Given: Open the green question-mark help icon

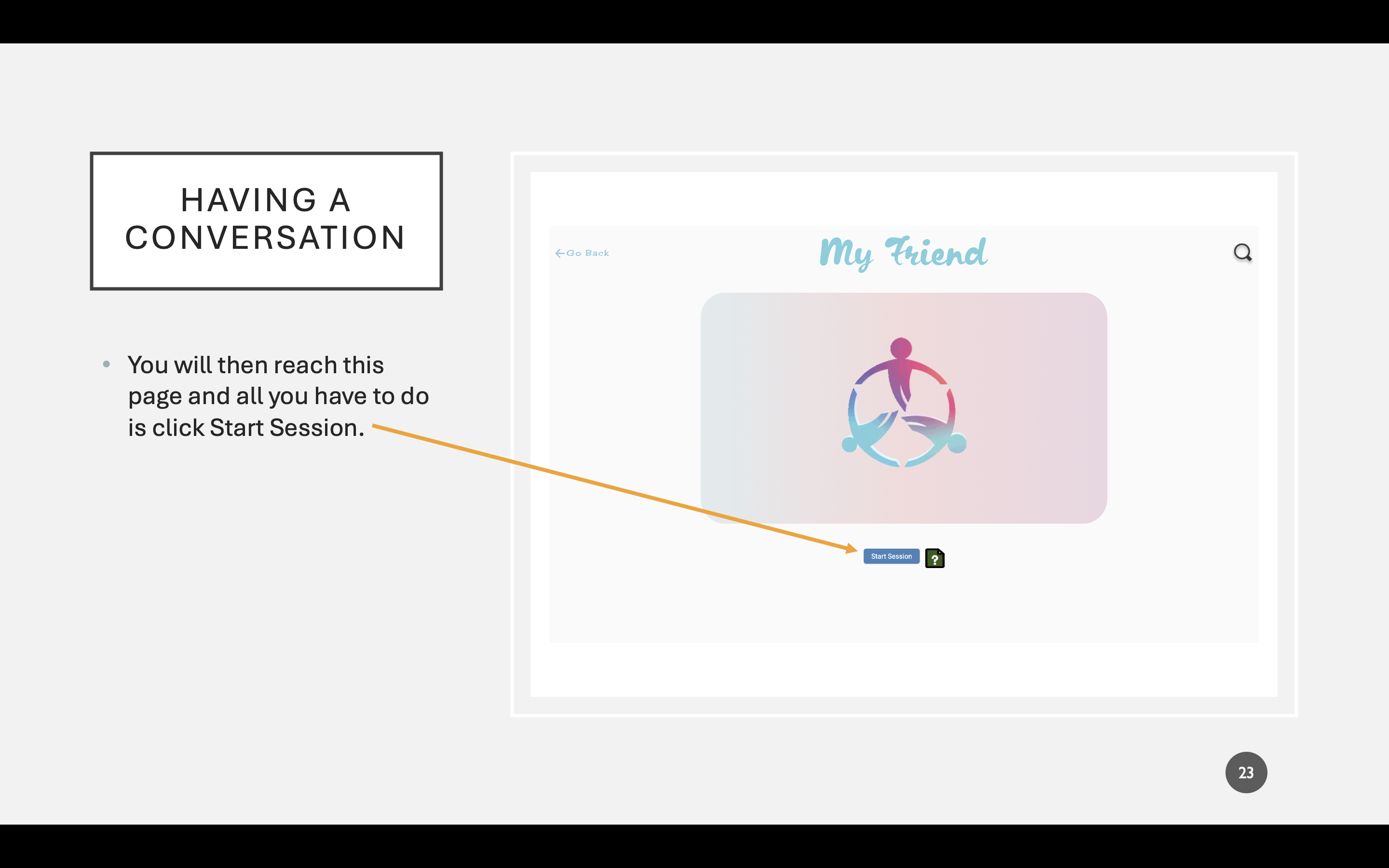Looking at the screenshot, I should coord(934,558).
